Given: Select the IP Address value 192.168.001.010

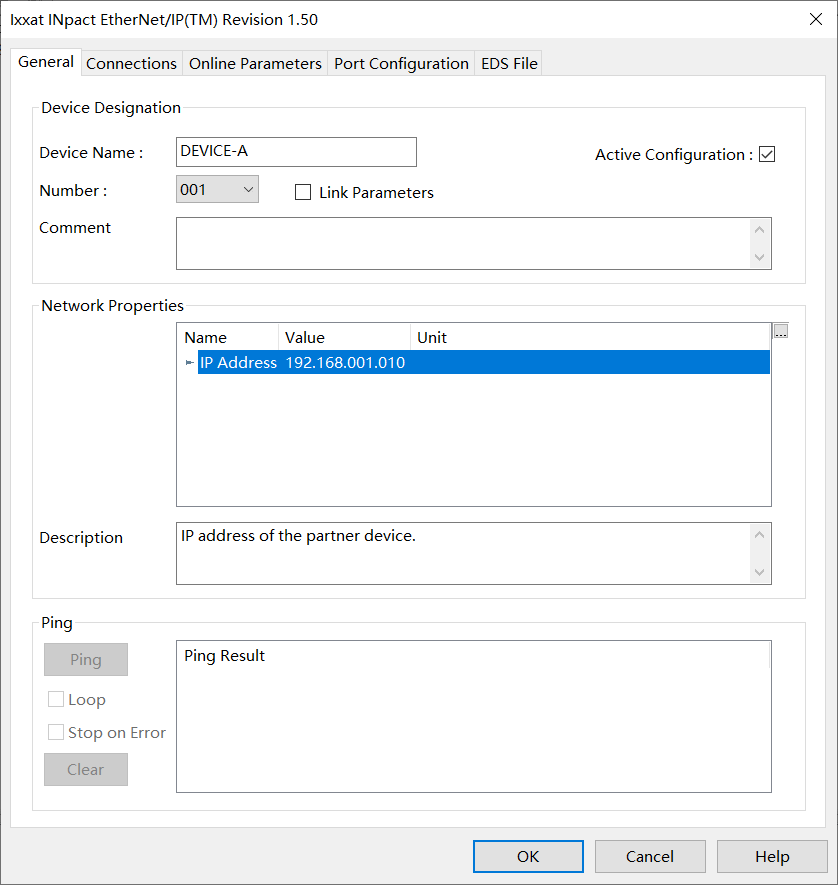Looking at the screenshot, I should 345,363.
